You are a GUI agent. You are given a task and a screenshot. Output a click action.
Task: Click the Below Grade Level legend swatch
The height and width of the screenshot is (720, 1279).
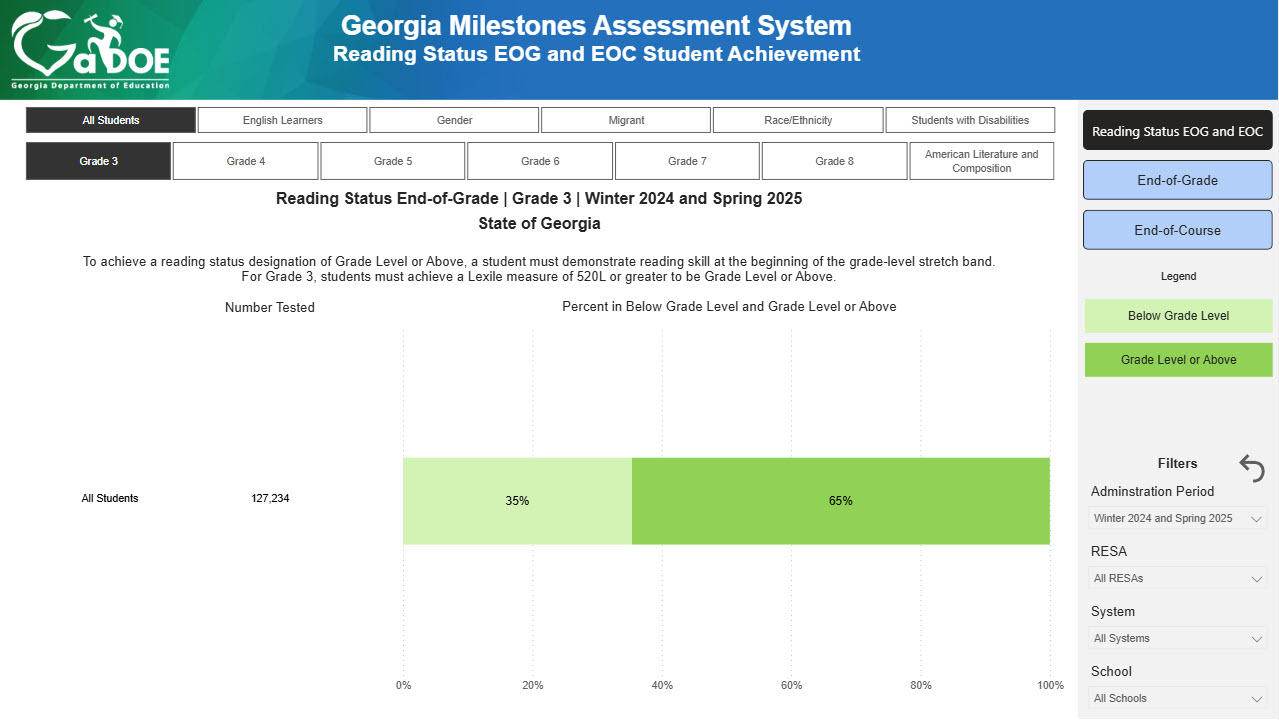1177,315
